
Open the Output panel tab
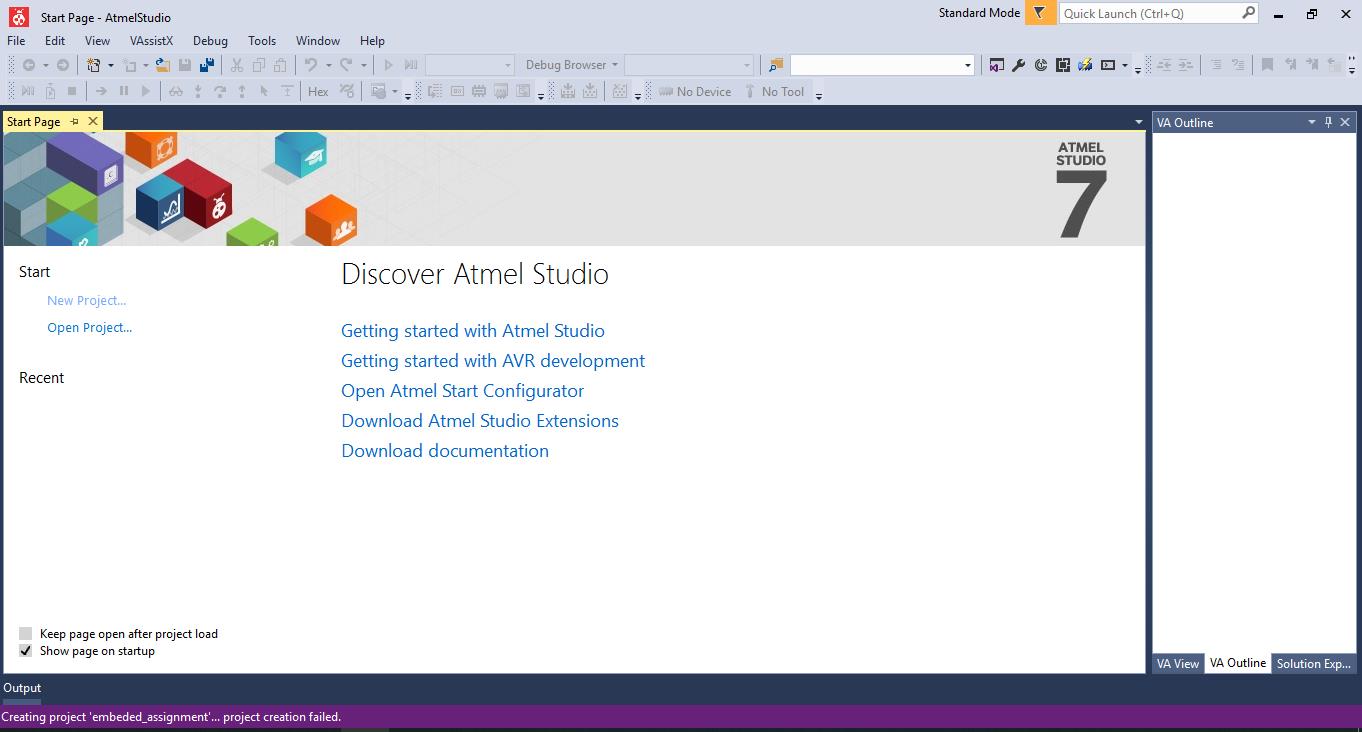22,688
